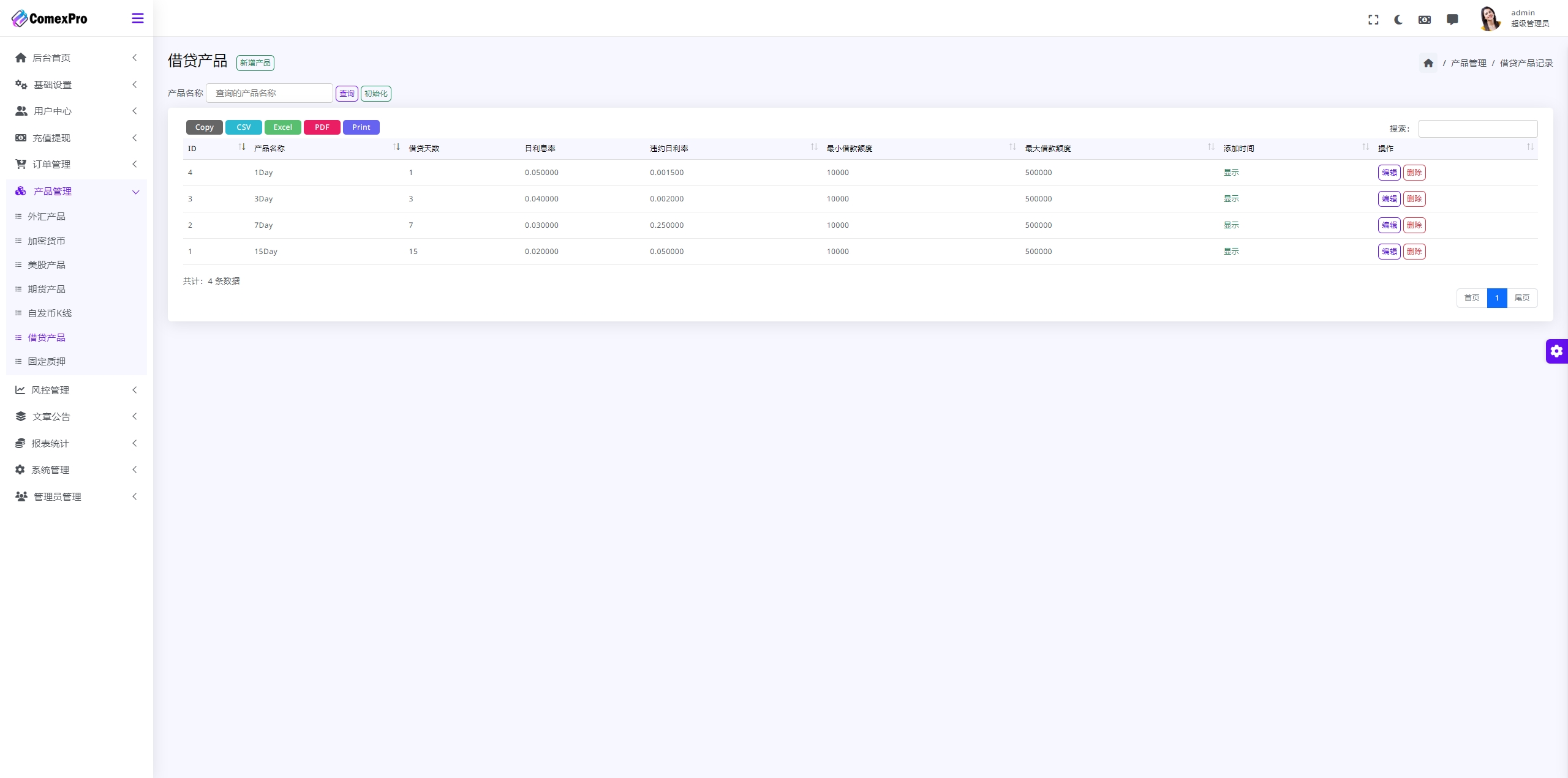Toggle visibility for 3Day product

tap(1232, 198)
